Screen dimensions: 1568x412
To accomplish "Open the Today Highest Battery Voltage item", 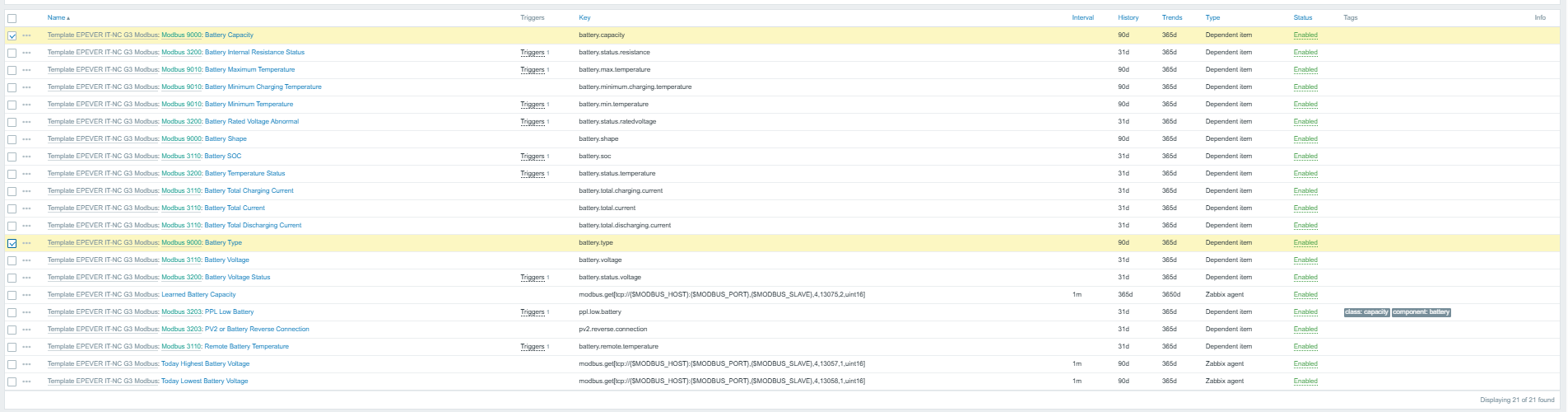I will [x=205, y=364].
